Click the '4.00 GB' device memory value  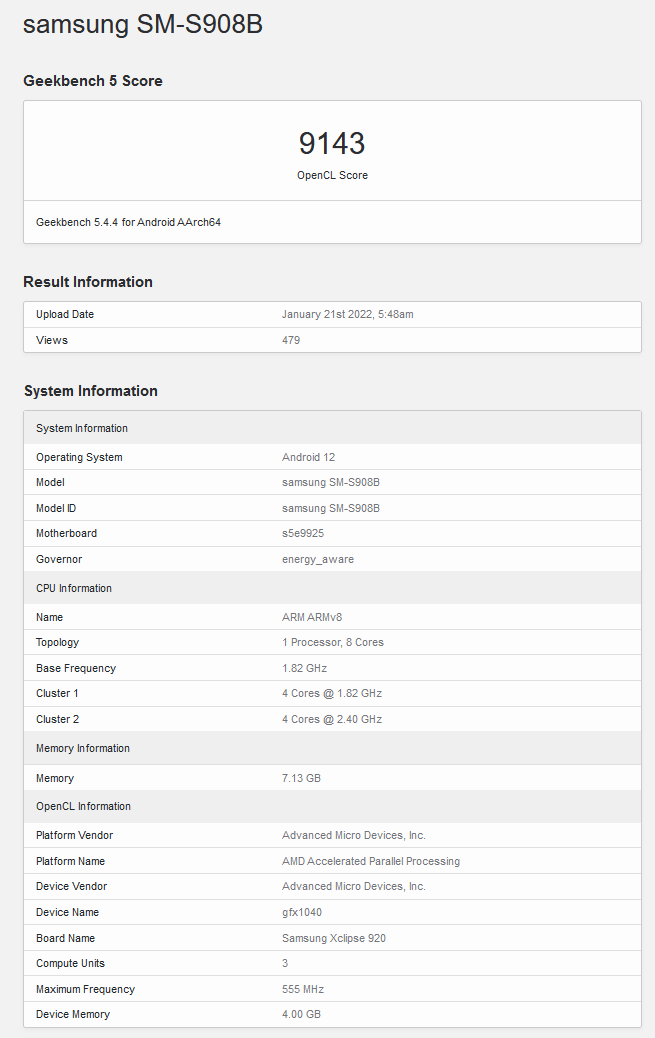coord(301,1014)
